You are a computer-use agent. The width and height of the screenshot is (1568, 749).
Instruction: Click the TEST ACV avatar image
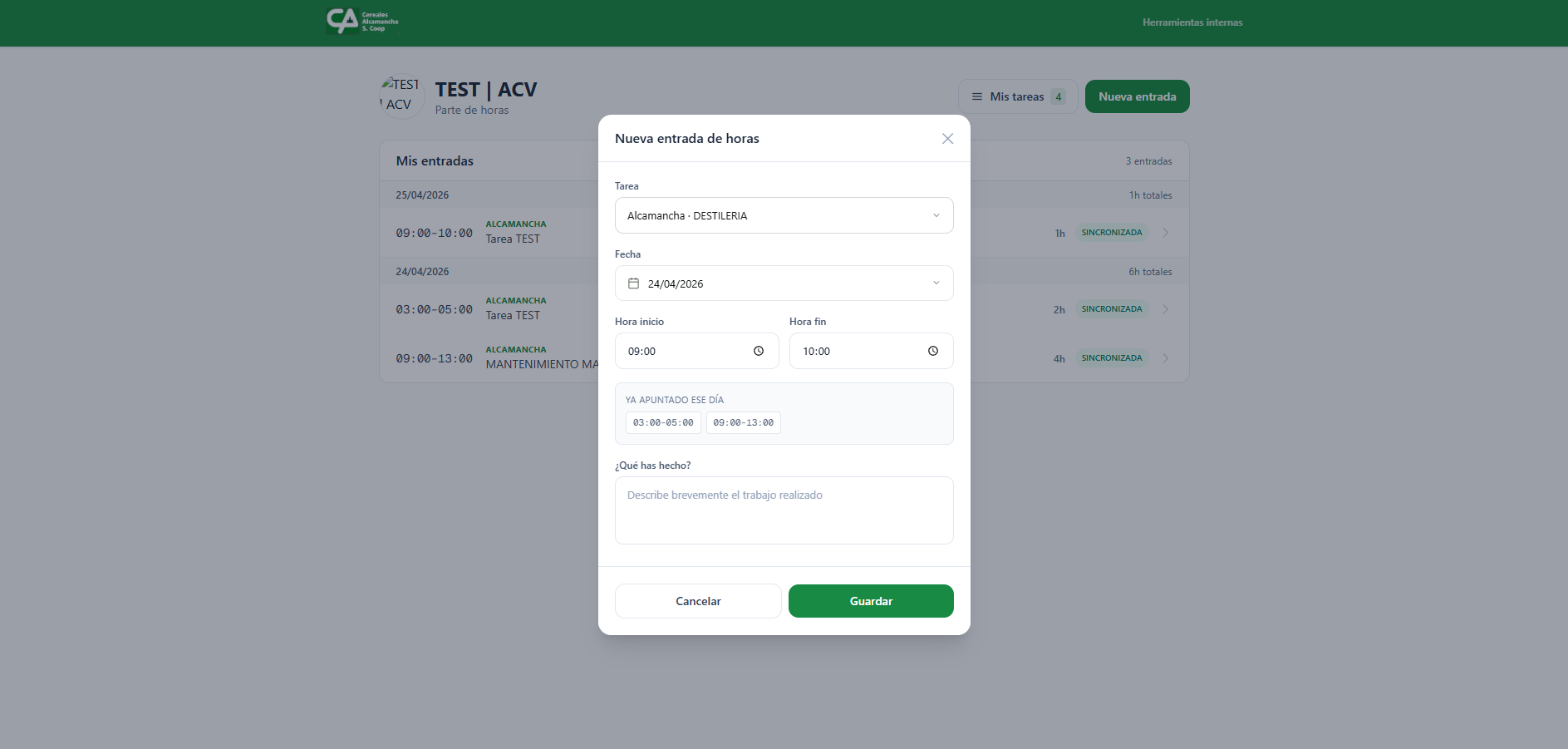[401, 96]
